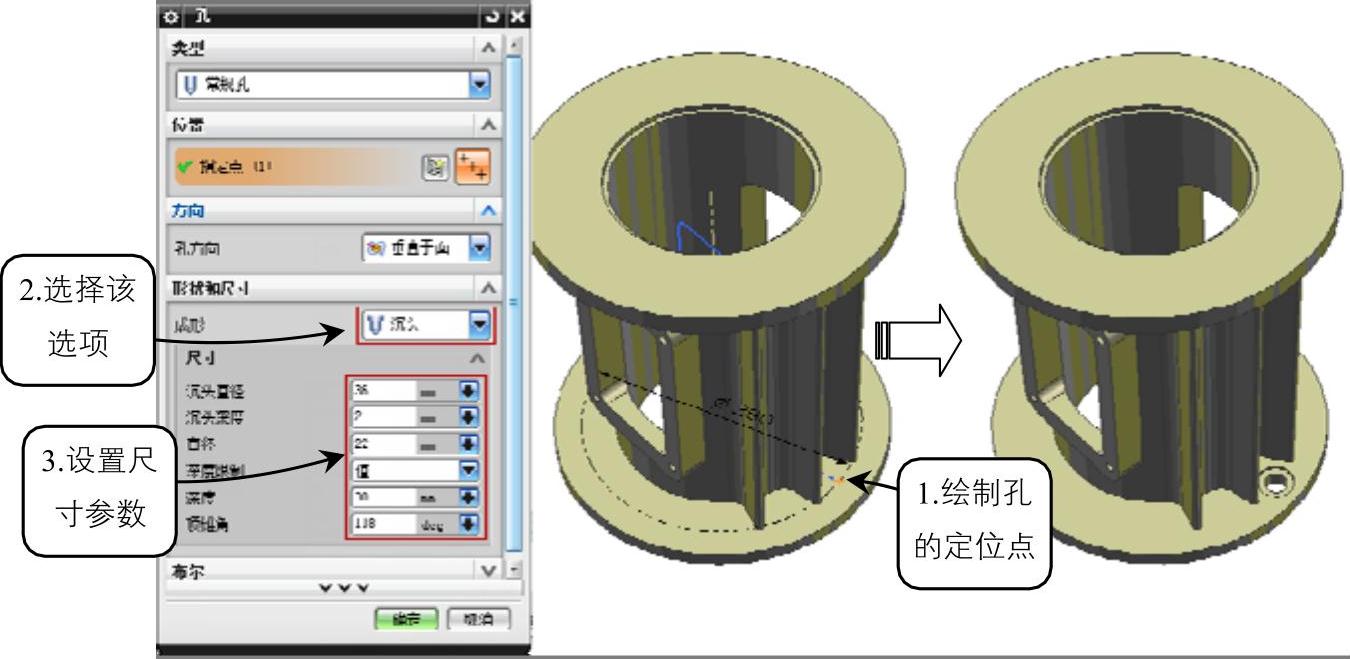Collapse the 类型 (Type) section
The image size is (1350, 659).
(x=487, y=49)
